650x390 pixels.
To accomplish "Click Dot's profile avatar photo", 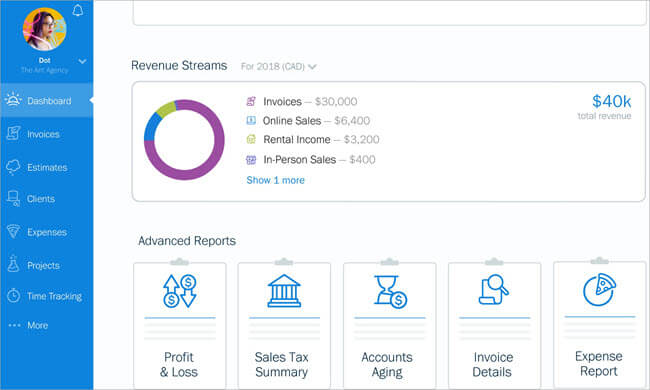I will (44, 29).
